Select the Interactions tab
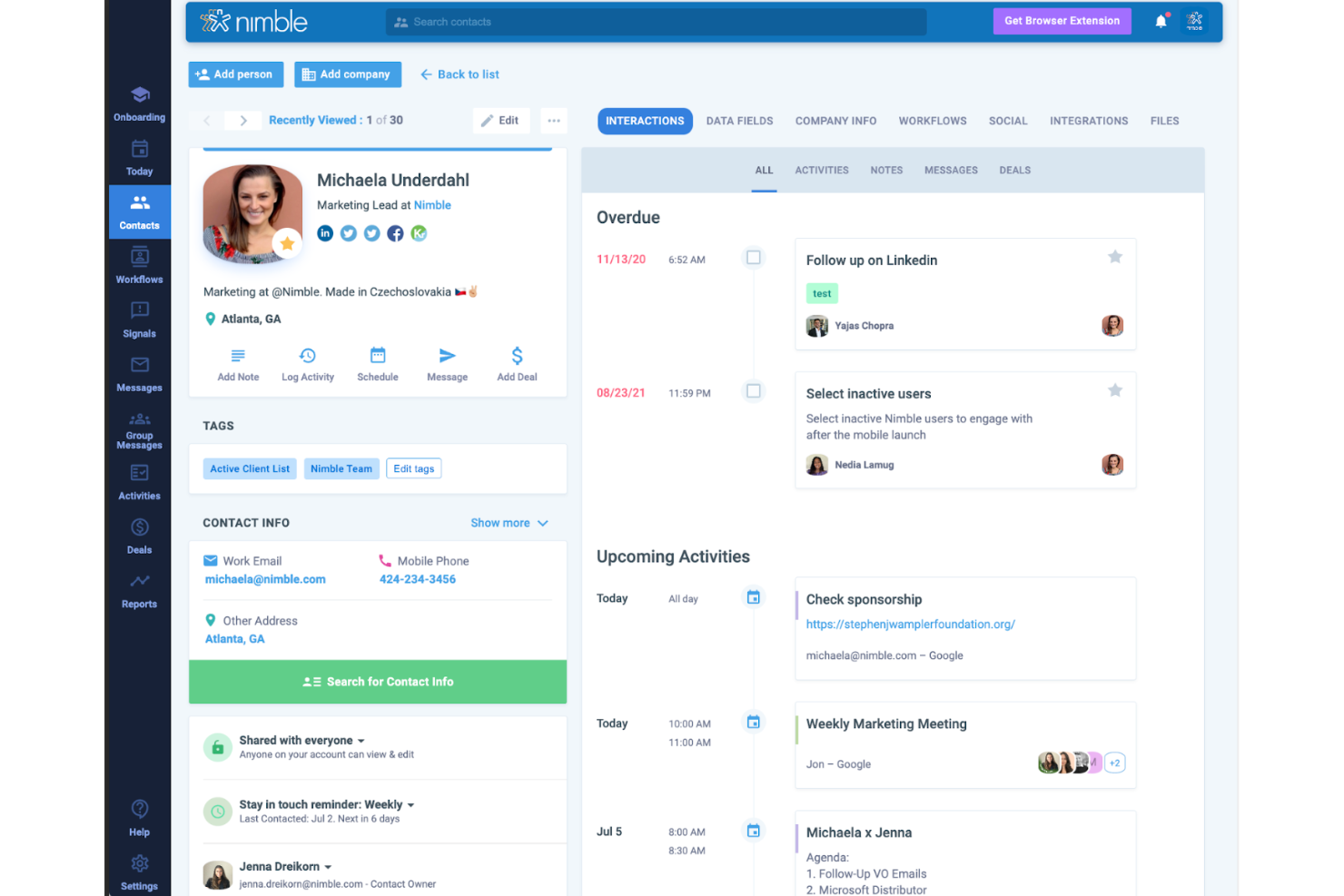 [x=645, y=121]
